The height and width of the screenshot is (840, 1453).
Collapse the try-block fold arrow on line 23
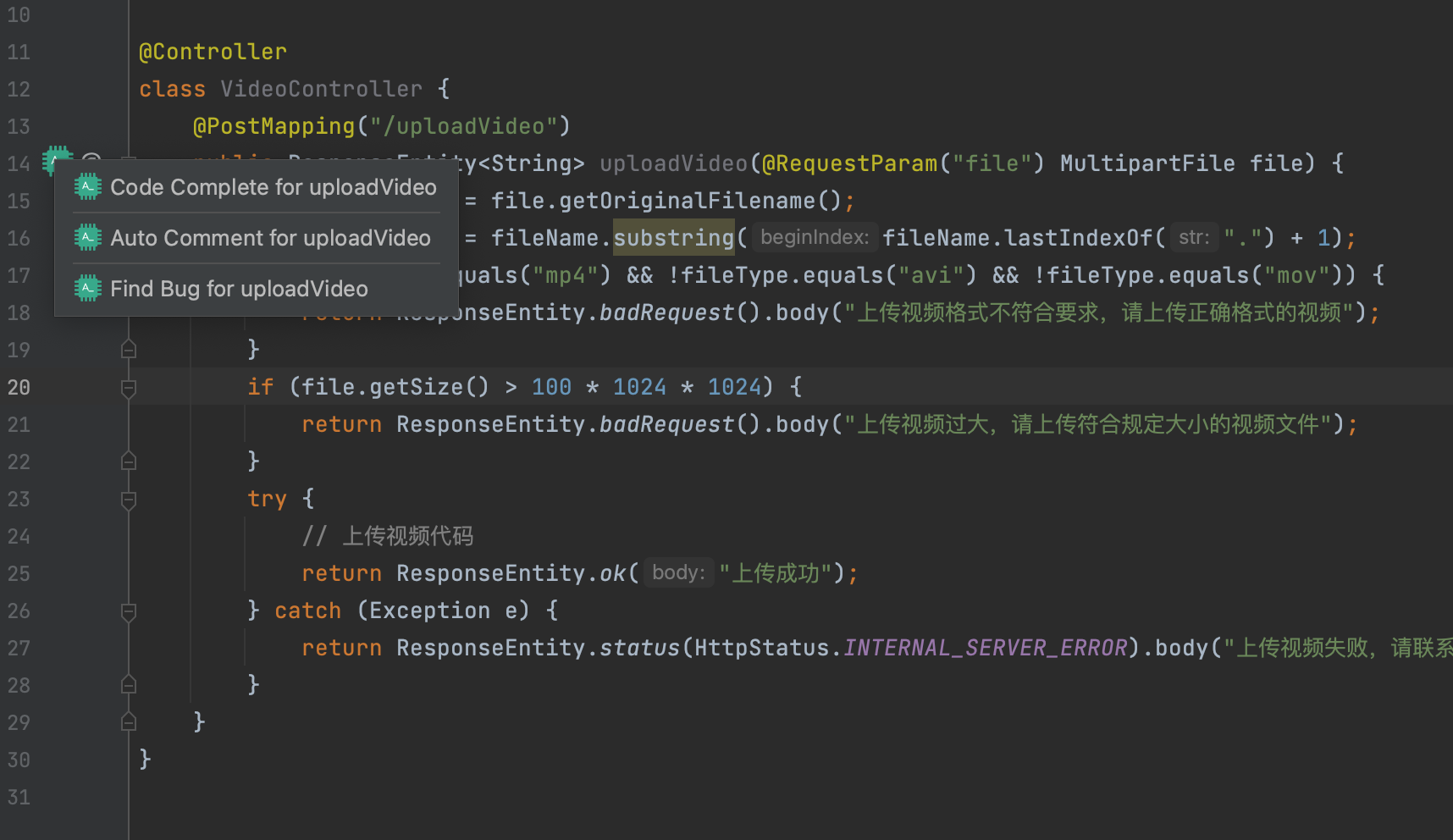(x=128, y=500)
